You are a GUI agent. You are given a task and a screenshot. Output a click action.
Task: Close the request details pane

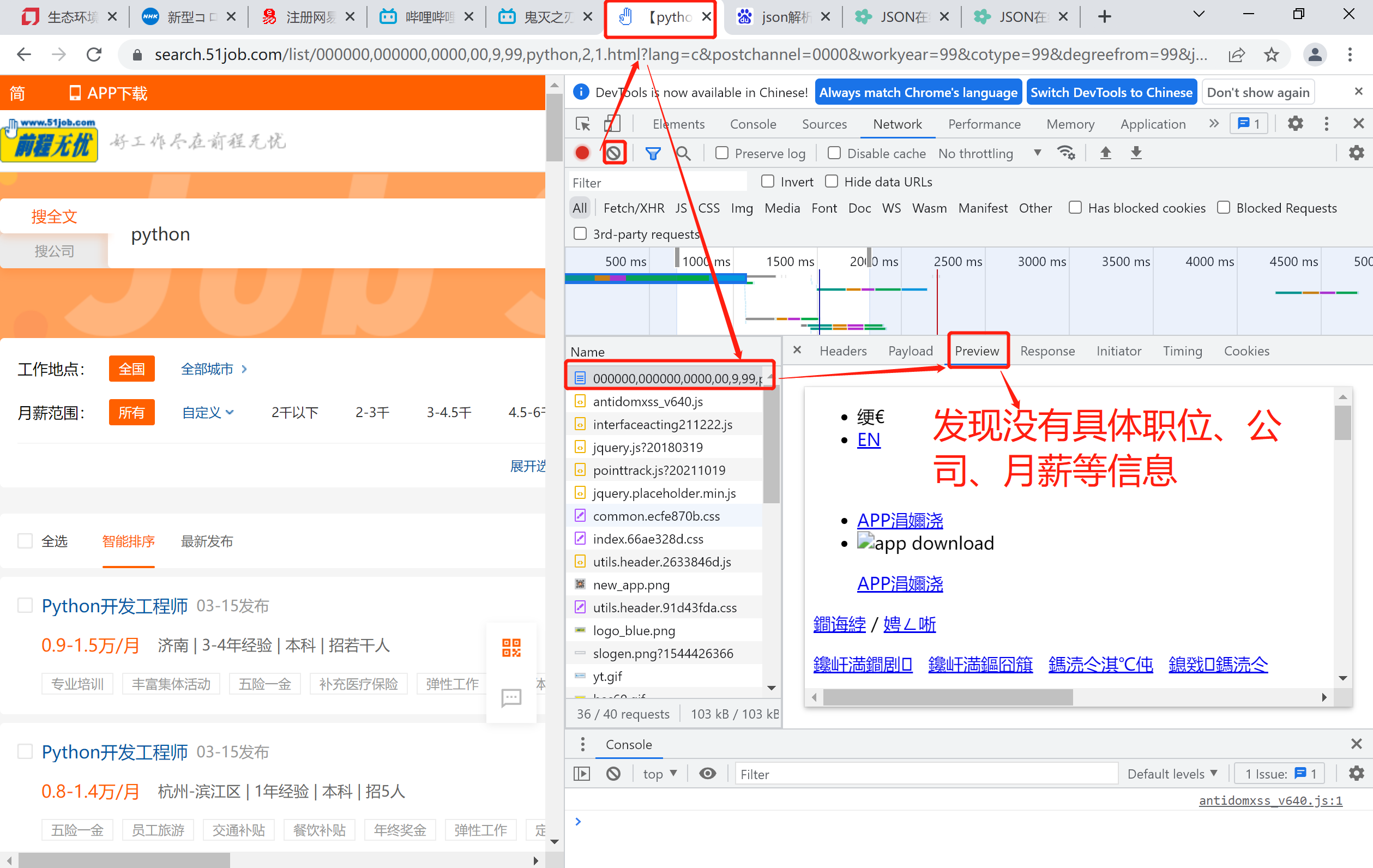point(797,350)
